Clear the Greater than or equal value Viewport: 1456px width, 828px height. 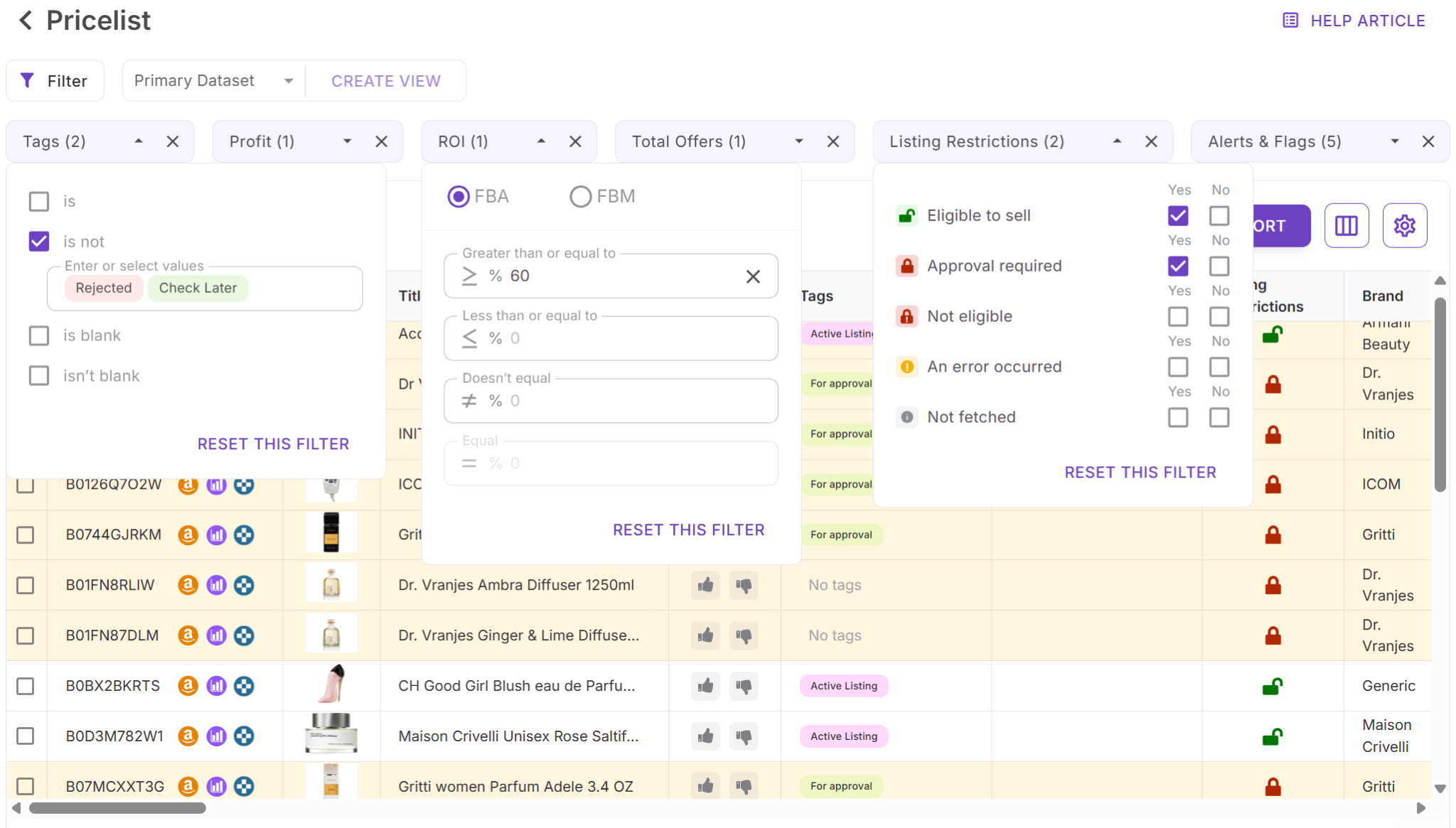[x=753, y=276]
